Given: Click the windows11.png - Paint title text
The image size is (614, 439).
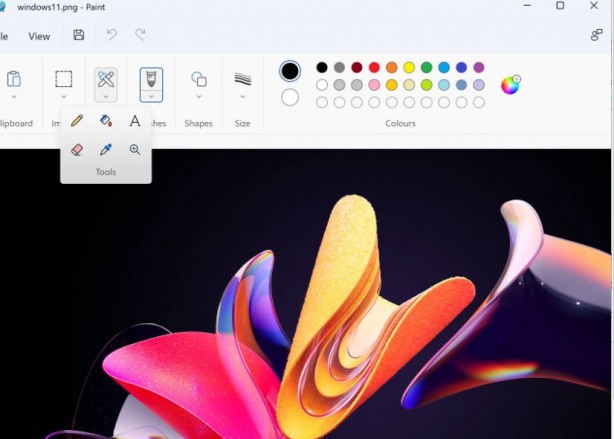Looking at the screenshot, I should (61, 7).
